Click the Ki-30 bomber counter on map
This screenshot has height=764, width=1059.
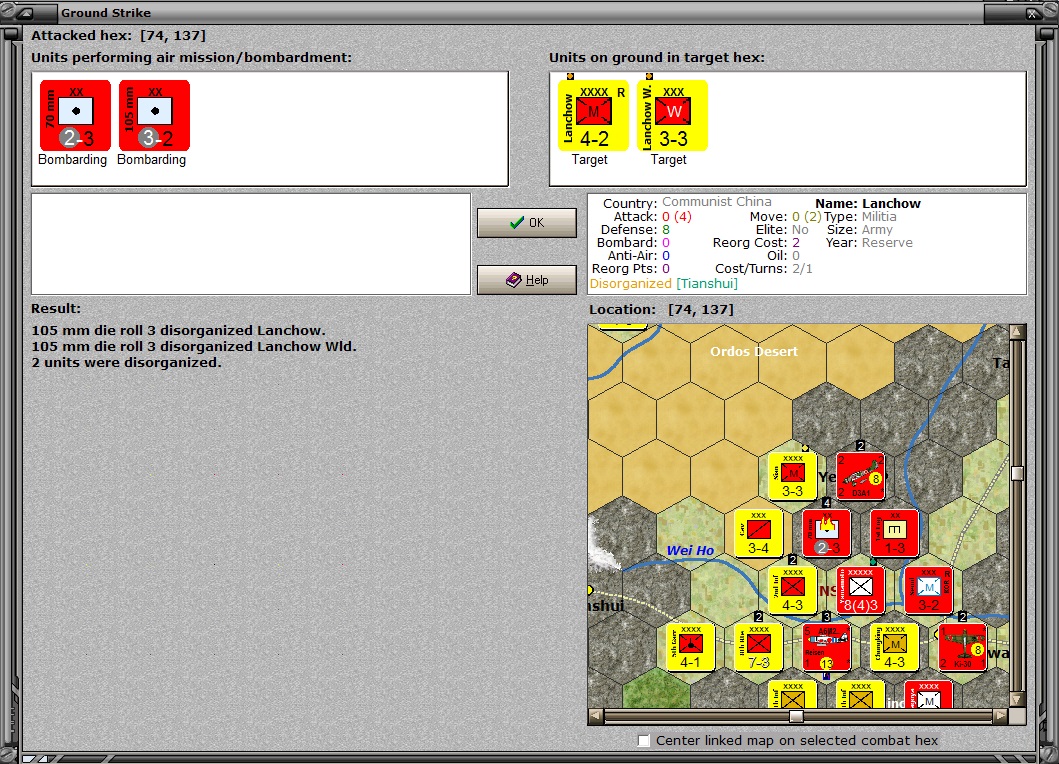[963, 648]
